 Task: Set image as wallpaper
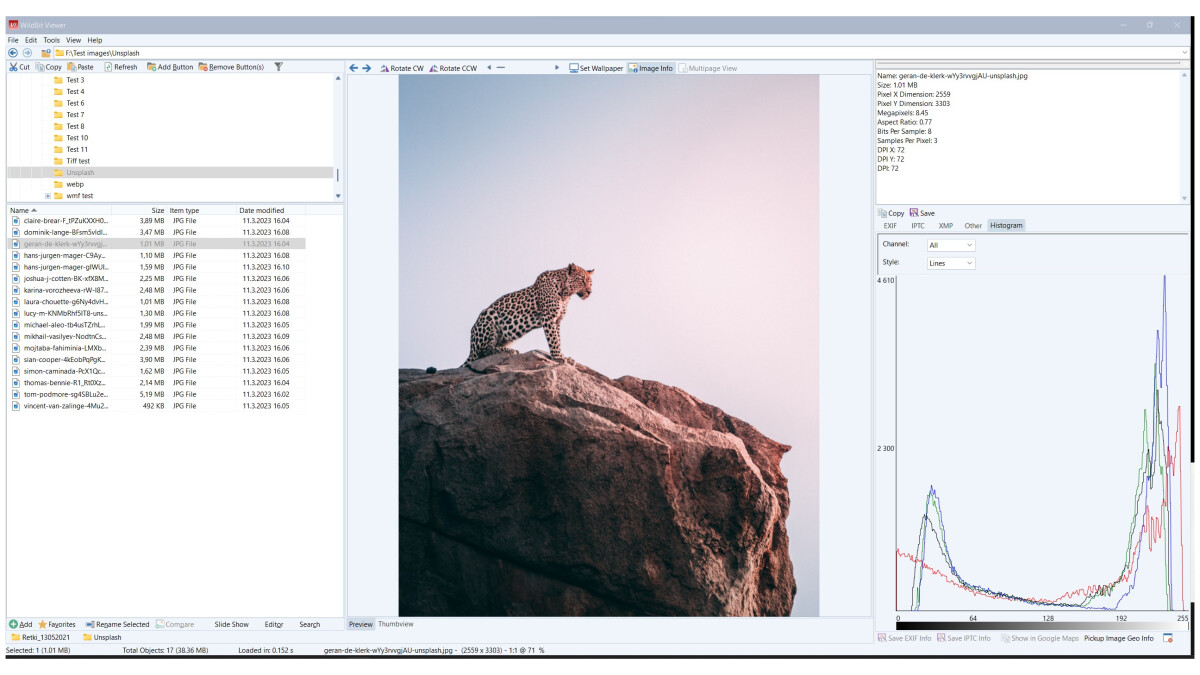click(x=596, y=68)
